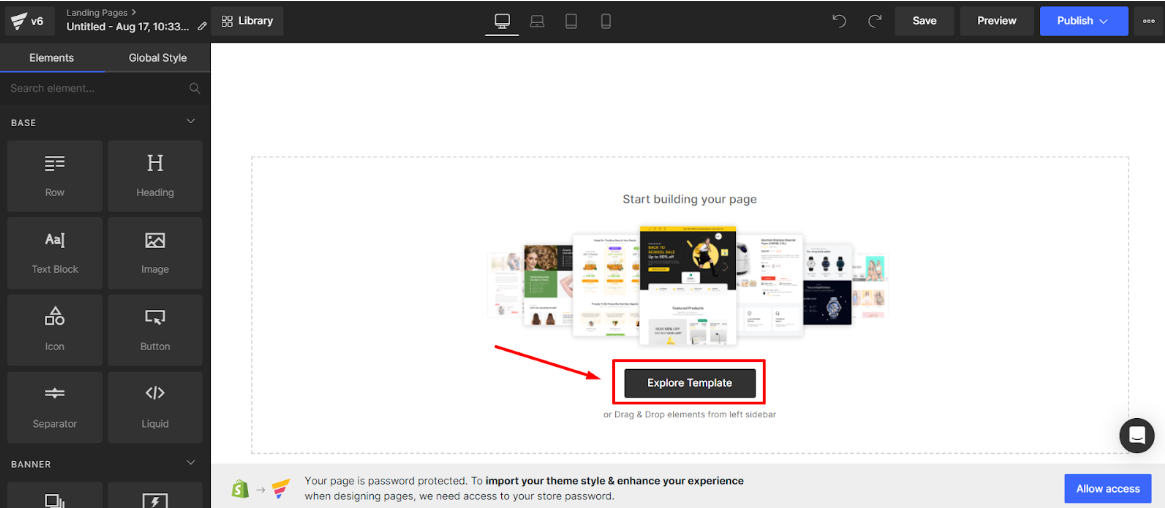Click the Explore Template button
This screenshot has width=1165, height=508.
click(x=689, y=383)
